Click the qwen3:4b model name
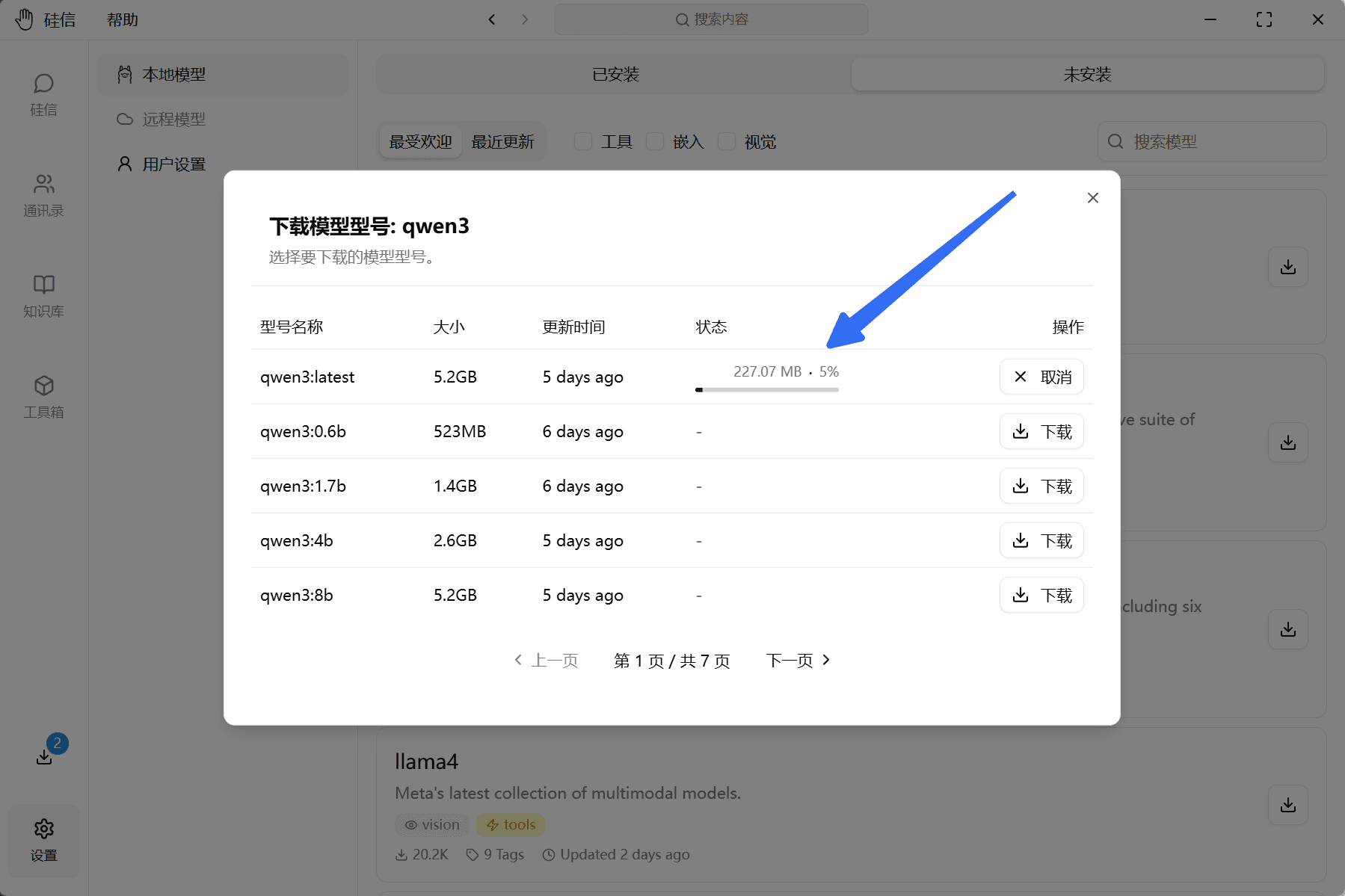This screenshot has width=1345, height=896. 297,541
